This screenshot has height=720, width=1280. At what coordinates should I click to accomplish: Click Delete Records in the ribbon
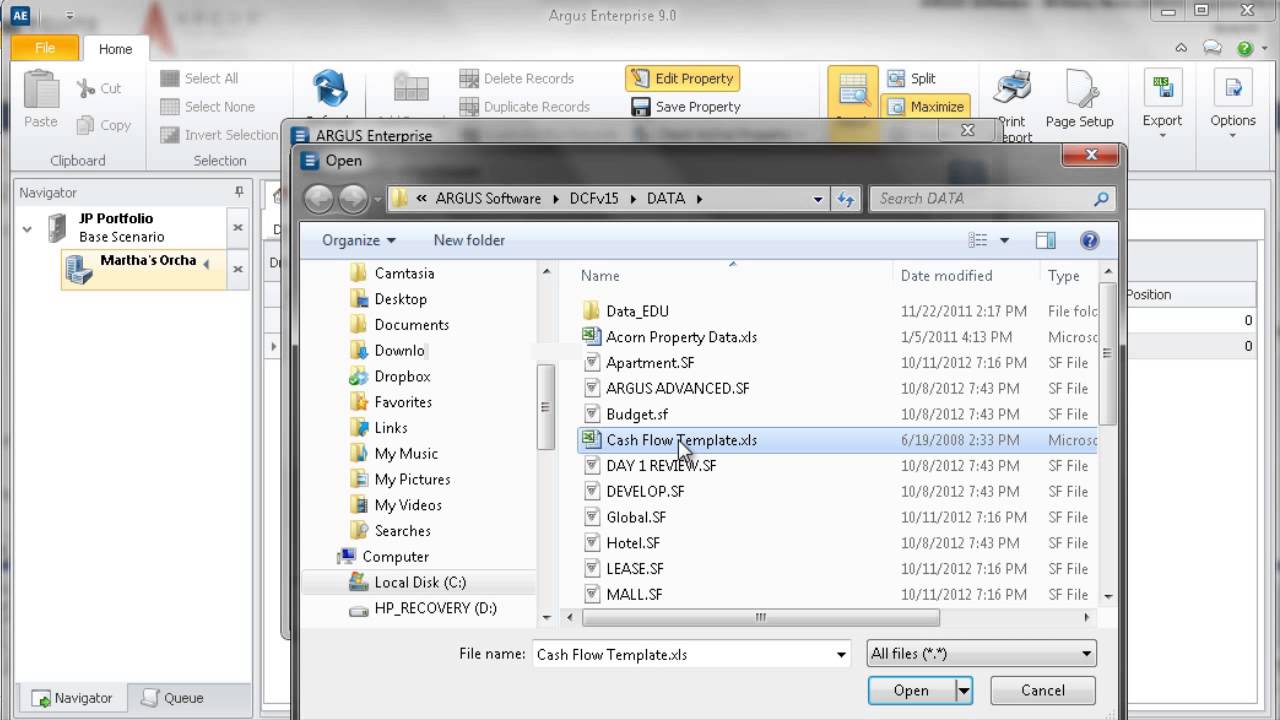(x=516, y=78)
